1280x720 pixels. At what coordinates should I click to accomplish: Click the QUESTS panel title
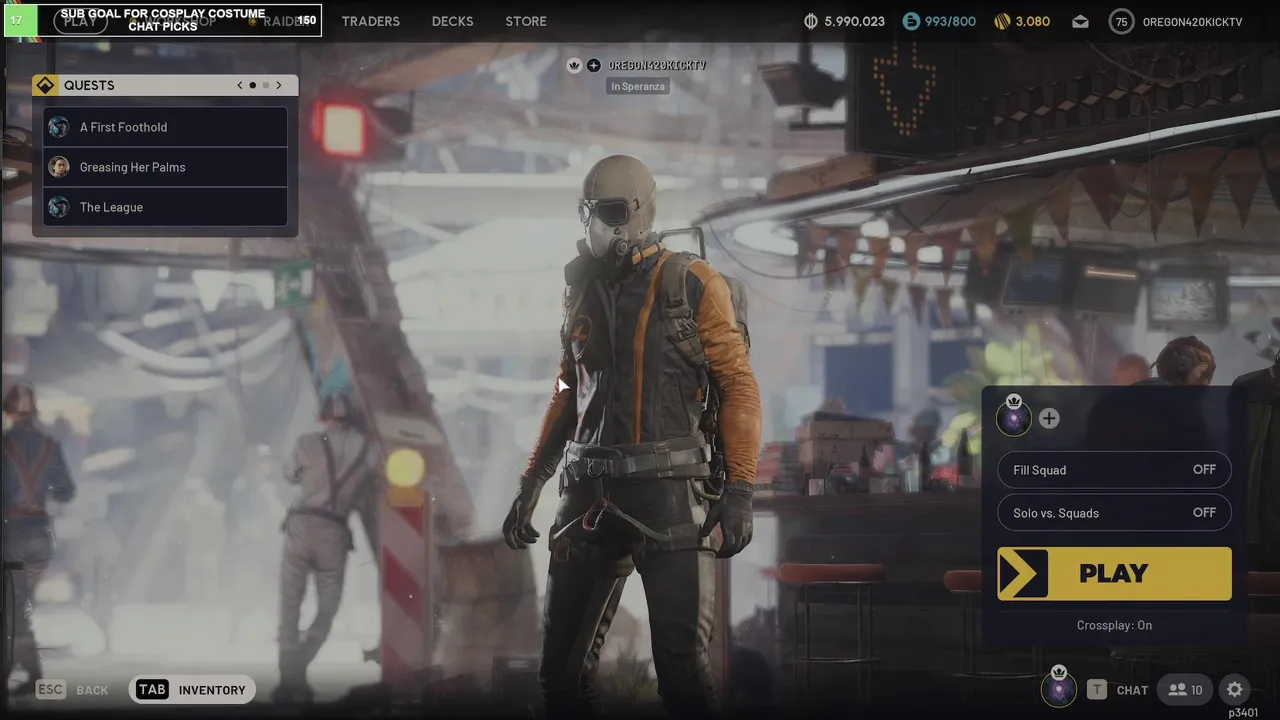point(89,85)
